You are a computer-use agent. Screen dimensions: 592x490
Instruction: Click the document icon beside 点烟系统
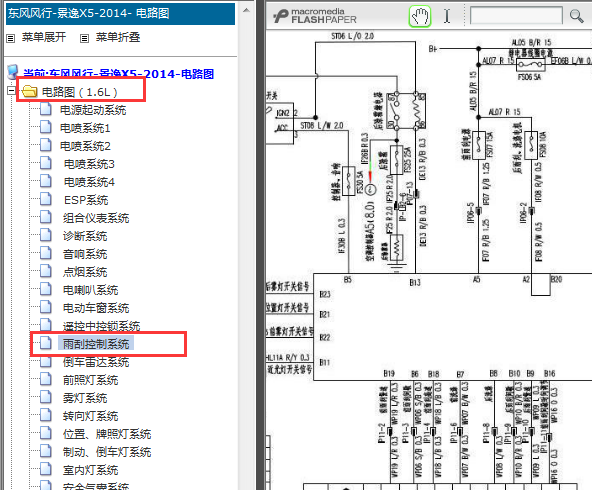[46, 271]
